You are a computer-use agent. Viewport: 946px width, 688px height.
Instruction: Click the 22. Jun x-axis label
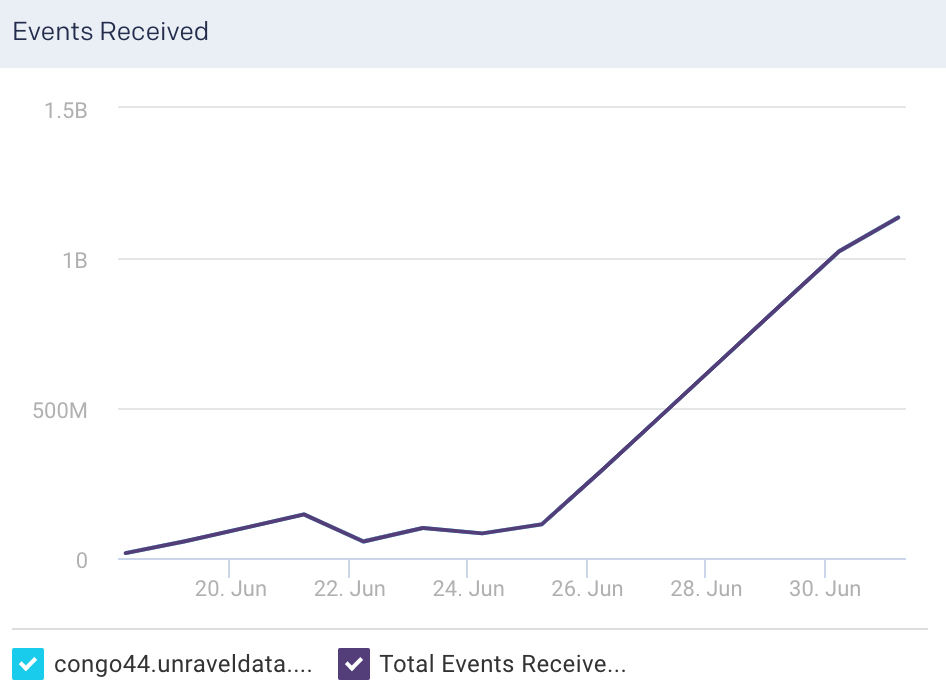click(x=349, y=588)
